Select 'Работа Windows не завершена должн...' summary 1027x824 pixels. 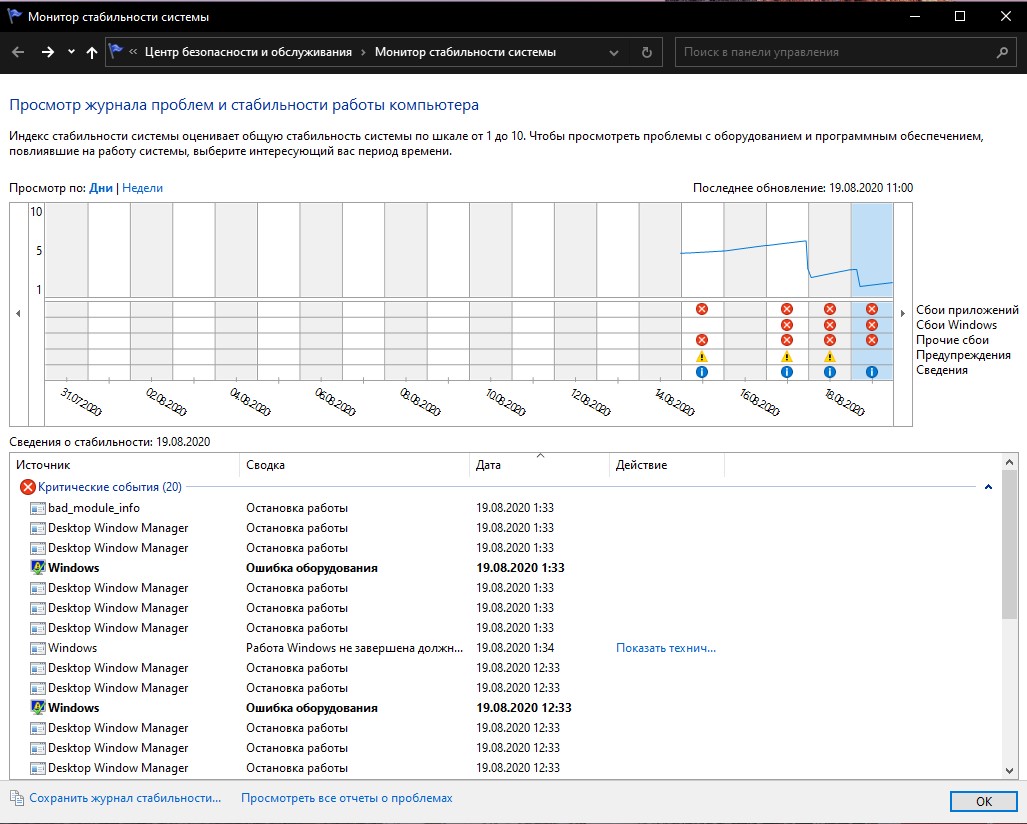pyautogui.click(x=354, y=648)
